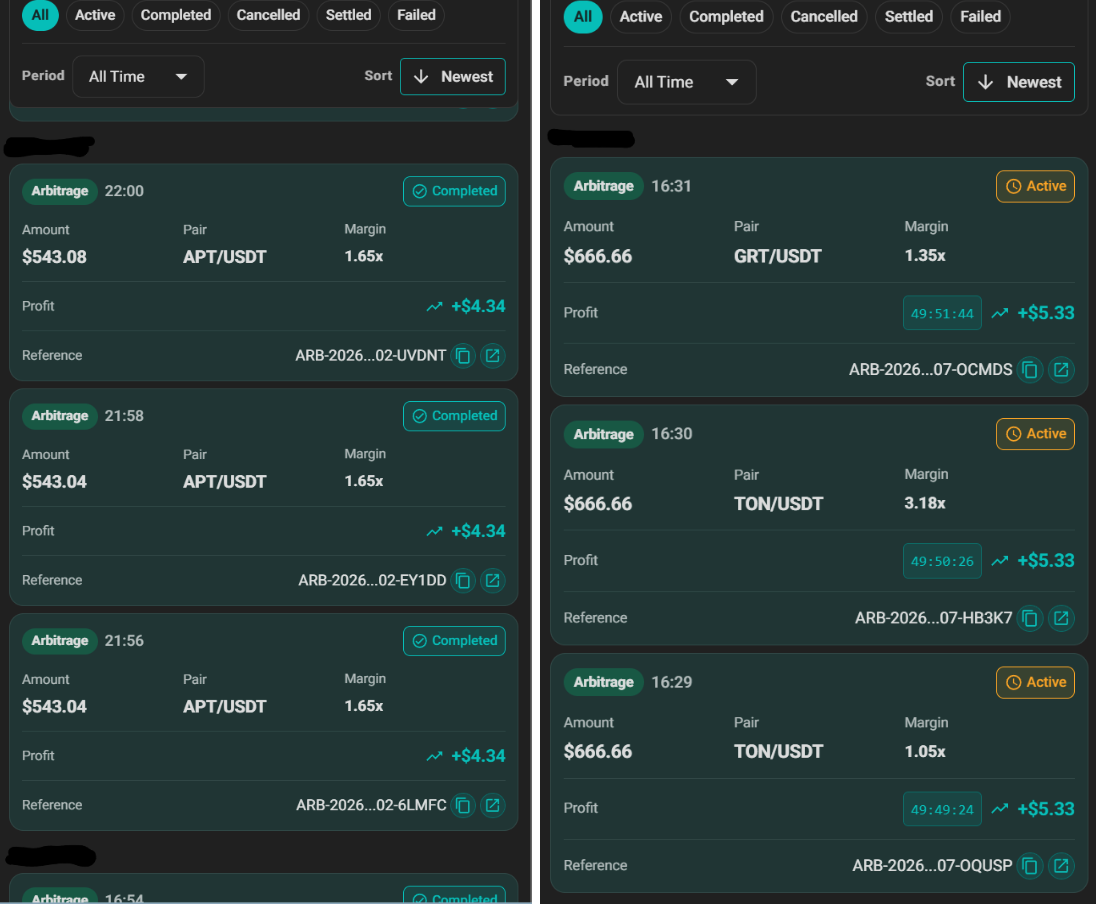Select the Settled filter in the left panel

tap(348, 15)
